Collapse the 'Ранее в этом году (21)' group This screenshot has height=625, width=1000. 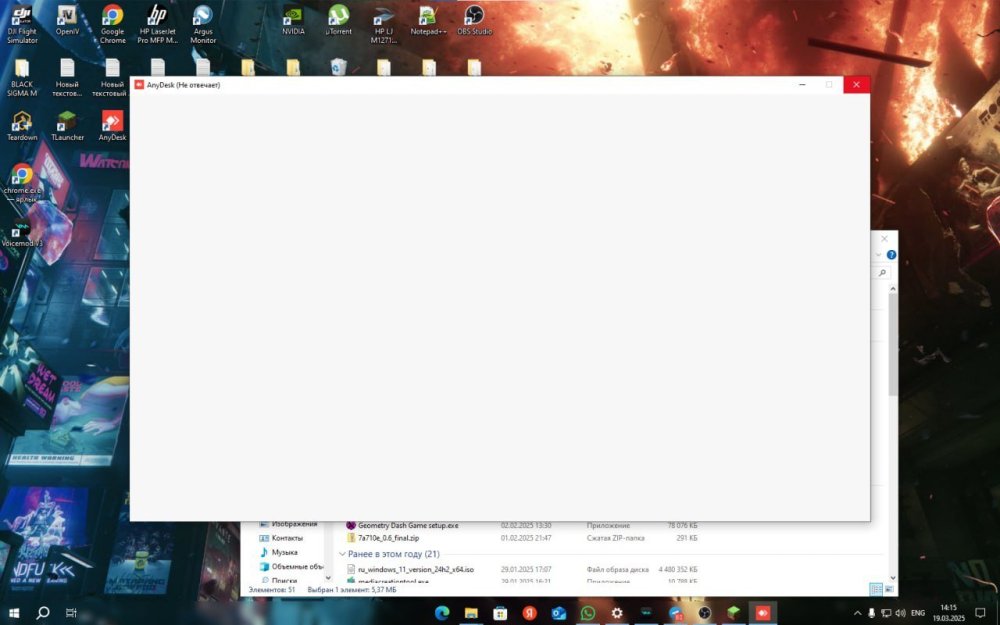[x=342, y=554]
